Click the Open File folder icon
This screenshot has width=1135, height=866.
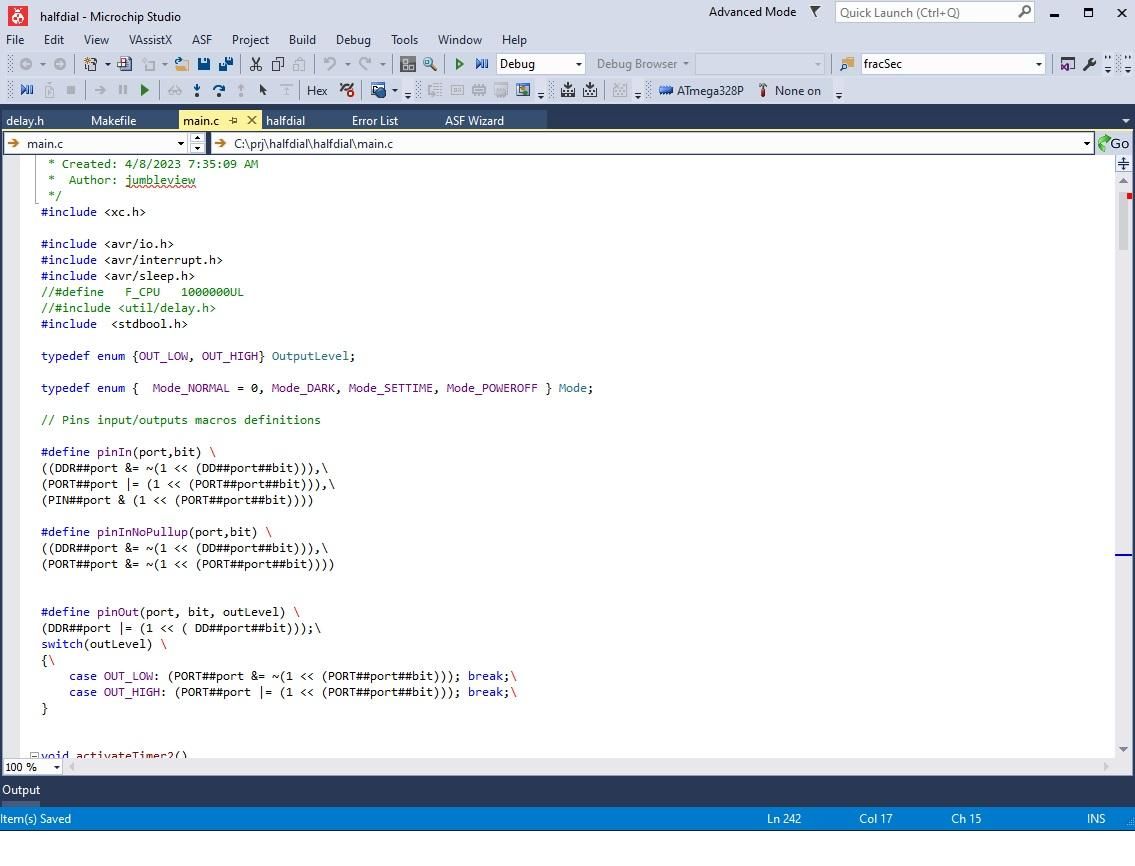point(182,64)
